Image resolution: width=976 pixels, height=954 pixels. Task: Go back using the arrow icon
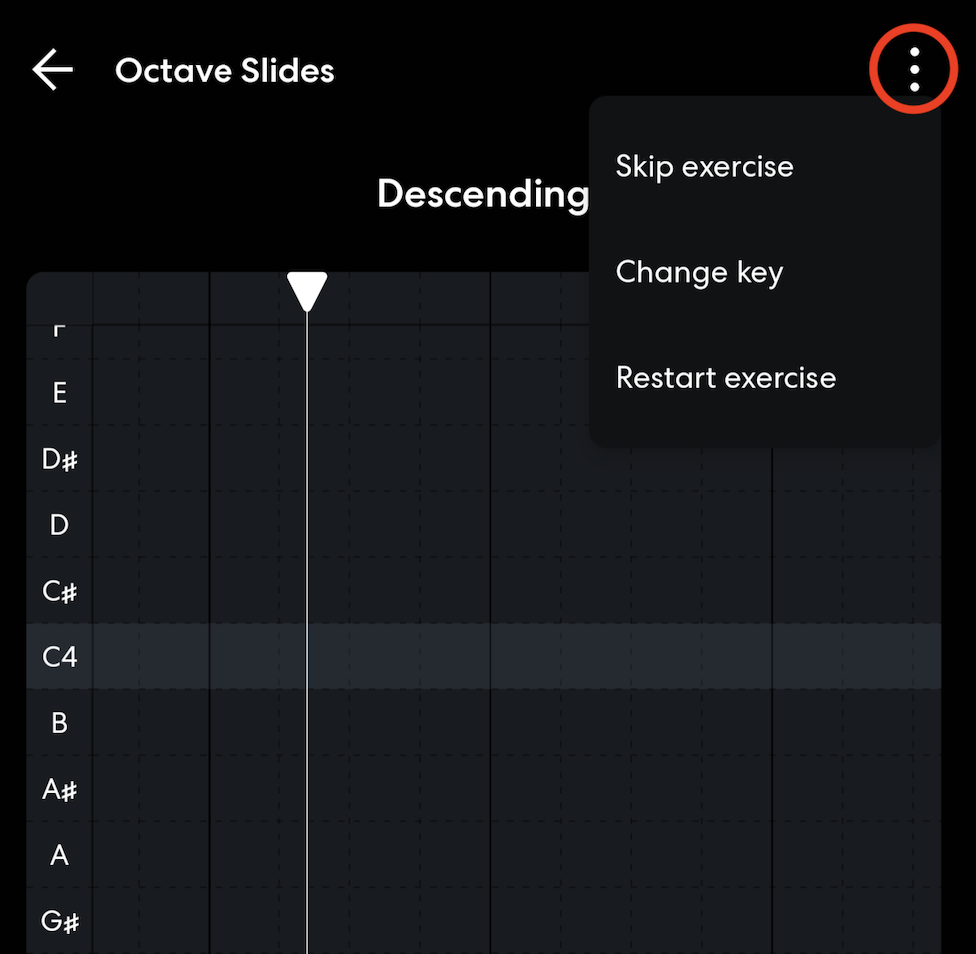pos(52,71)
